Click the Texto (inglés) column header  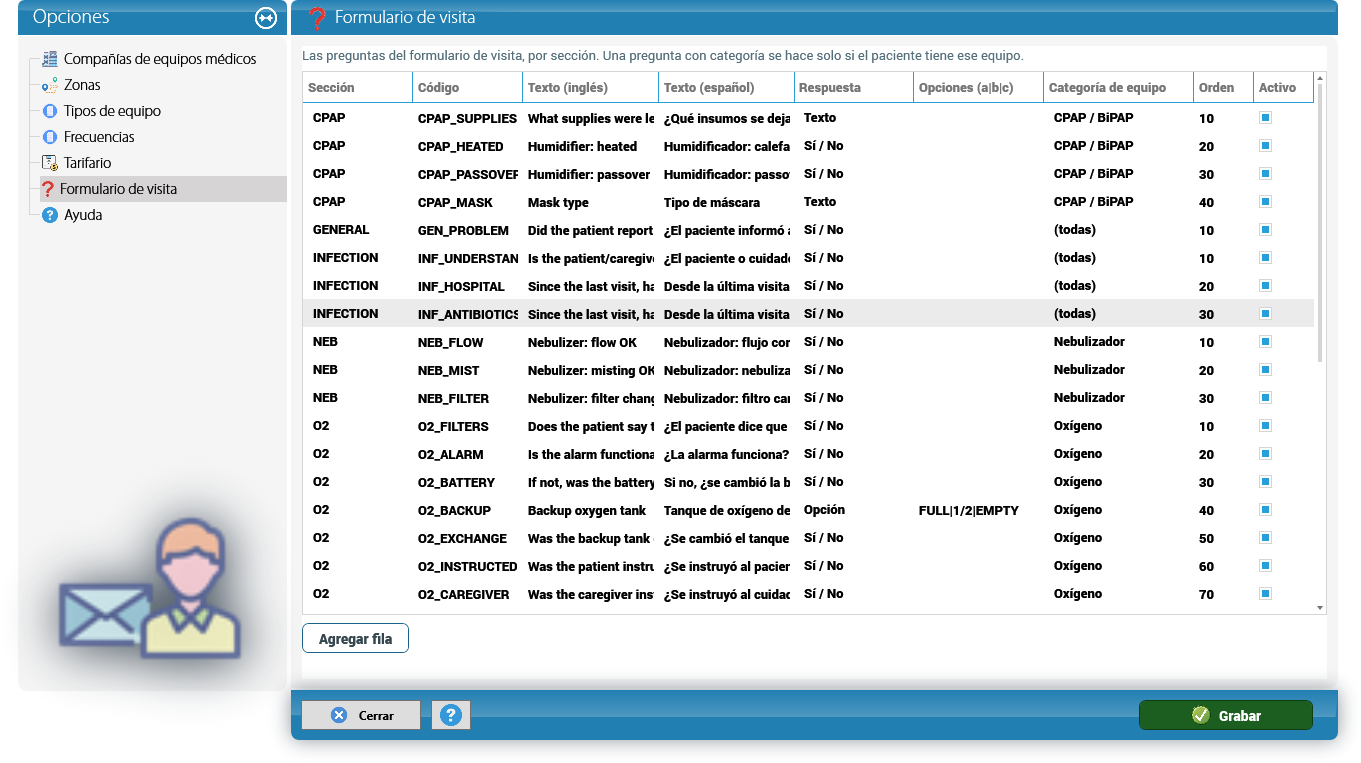tap(591, 87)
